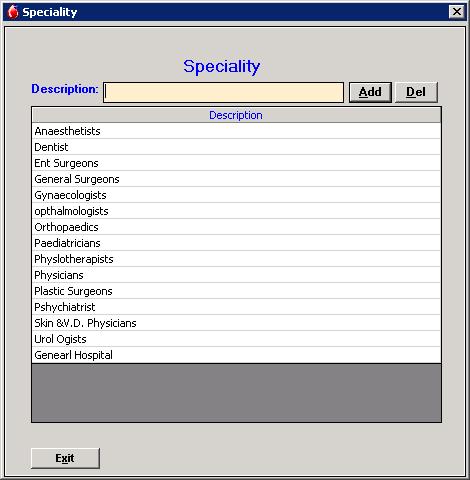This screenshot has height=480, width=470.
Task: Select Orthopaedics in the grid
Action: click(x=236, y=227)
